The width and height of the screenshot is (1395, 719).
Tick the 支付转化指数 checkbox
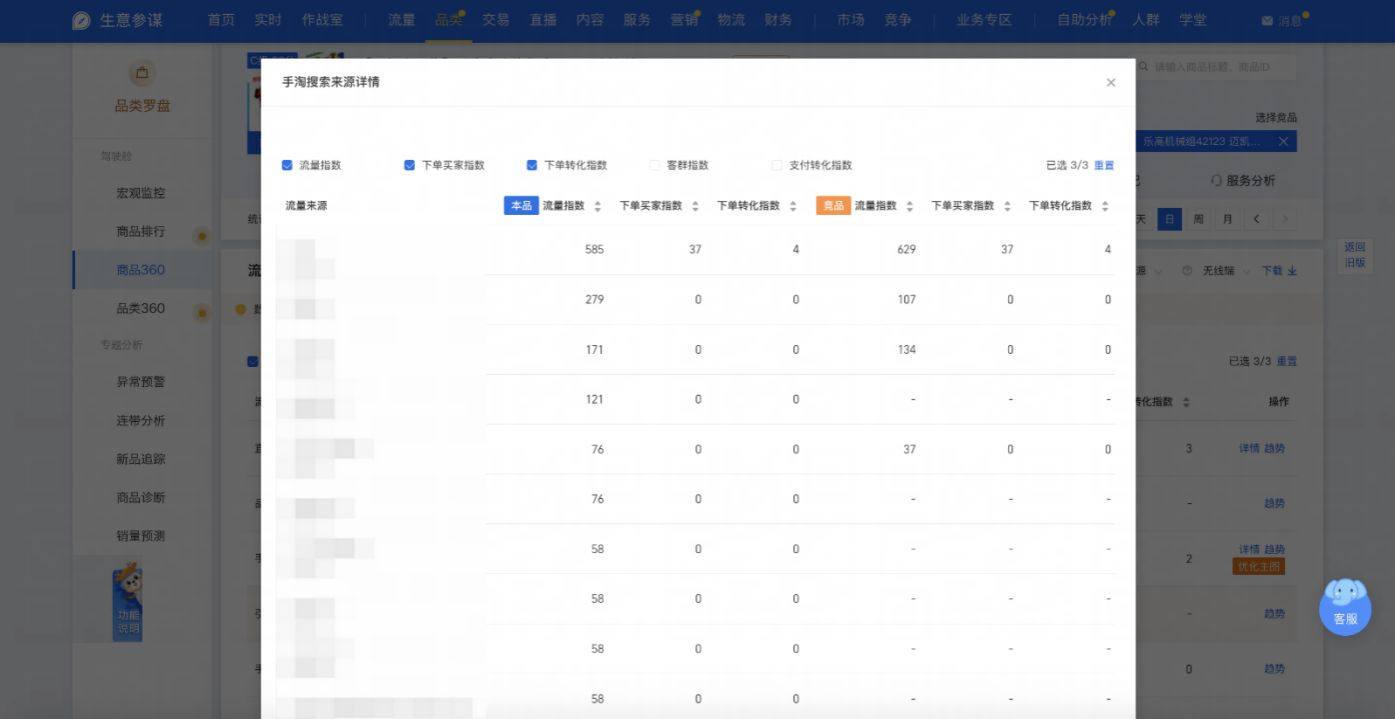tap(777, 165)
